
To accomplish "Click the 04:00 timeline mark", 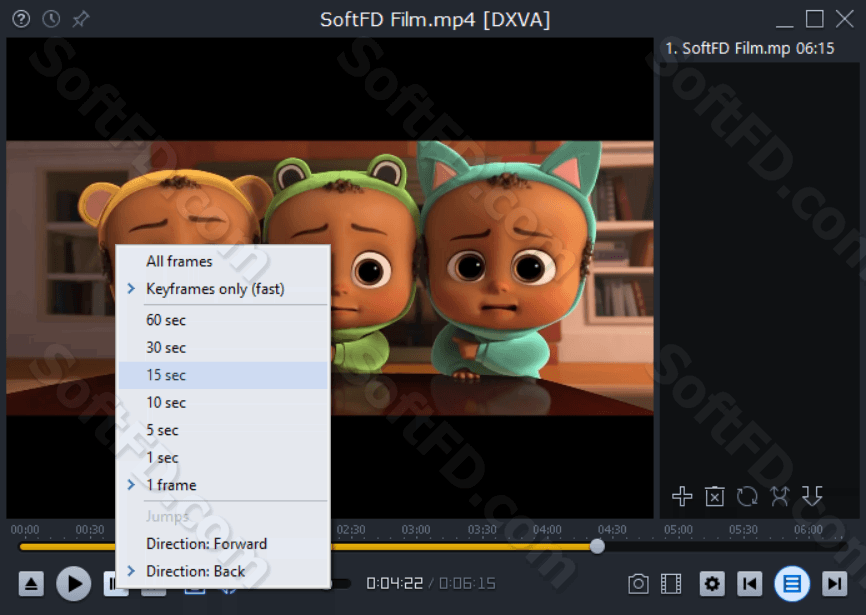I will click(547, 530).
